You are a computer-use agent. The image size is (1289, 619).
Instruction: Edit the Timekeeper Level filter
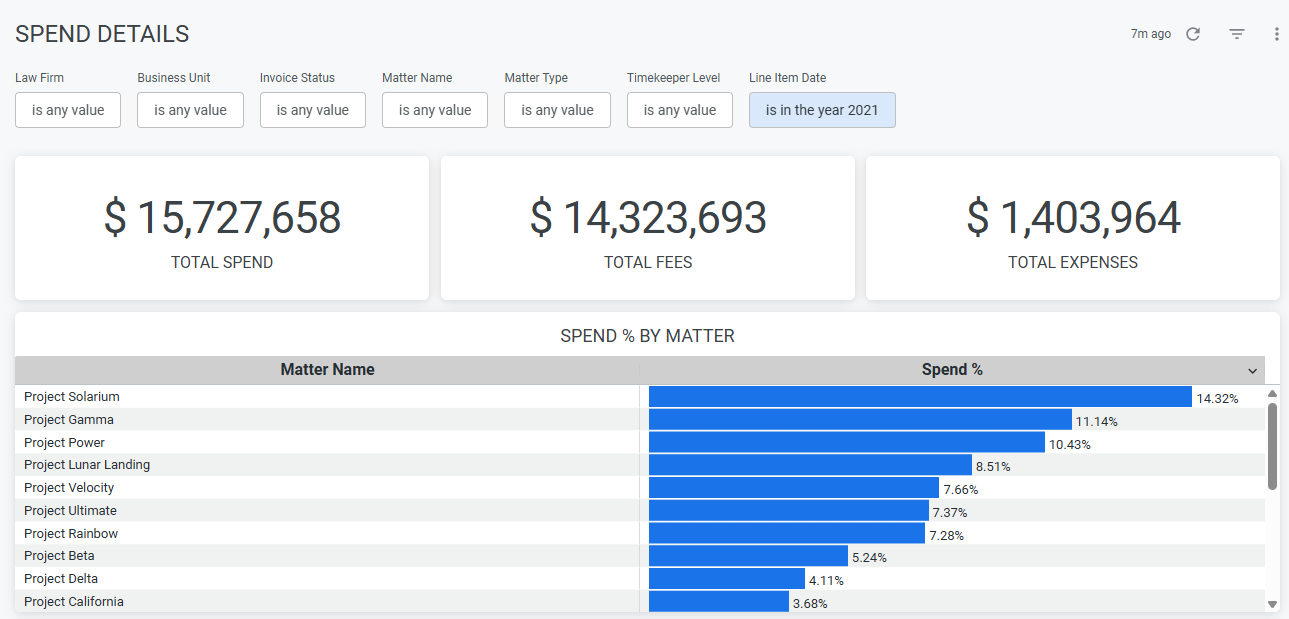680,110
